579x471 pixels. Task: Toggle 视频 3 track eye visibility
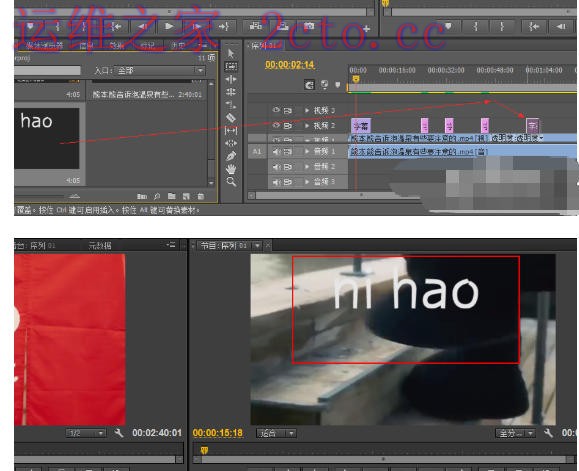tap(276, 110)
